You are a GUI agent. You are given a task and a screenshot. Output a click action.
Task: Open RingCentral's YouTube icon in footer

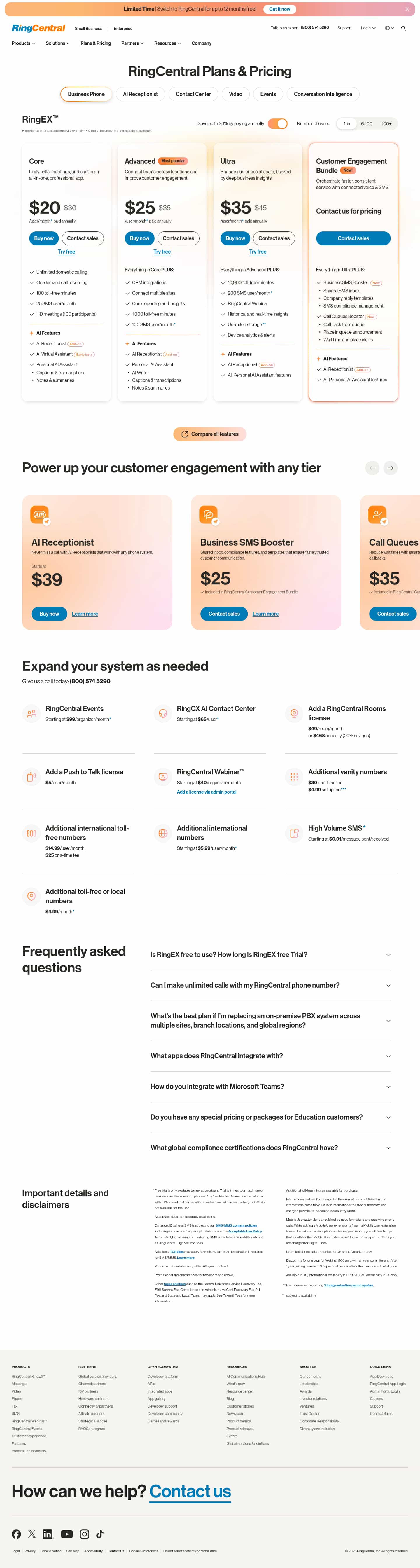click(67, 1534)
